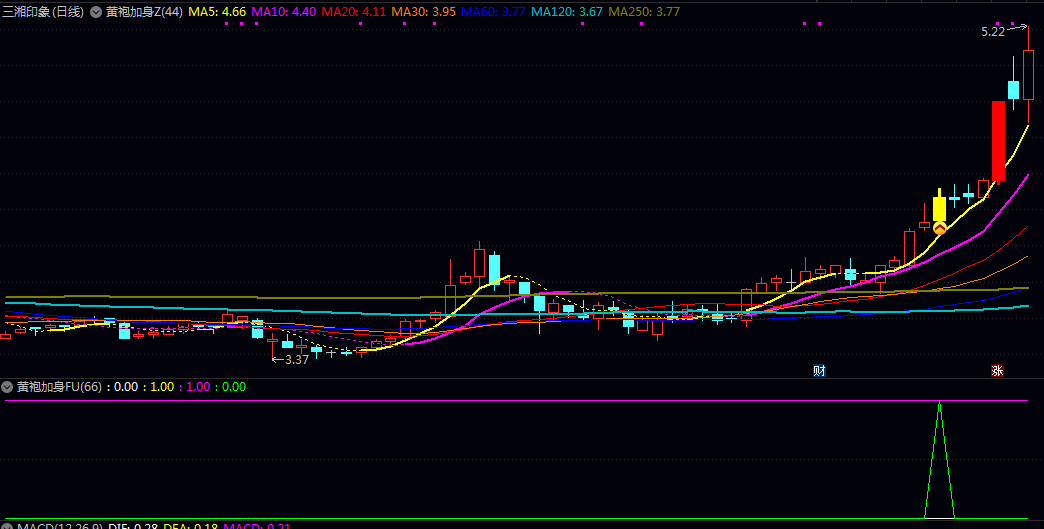Click the round signal icon under yellow candle
This screenshot has height=529, width=1044.
pos(939,228)
